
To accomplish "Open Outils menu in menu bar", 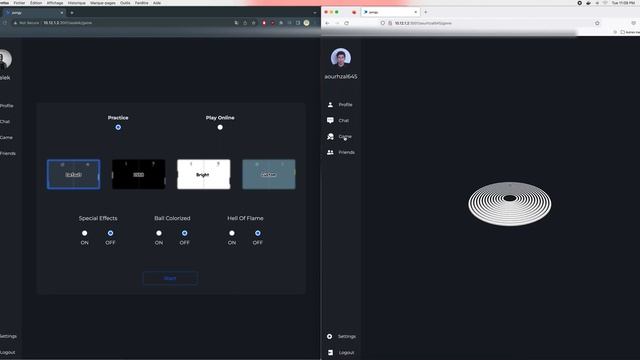I will point(125,3).
